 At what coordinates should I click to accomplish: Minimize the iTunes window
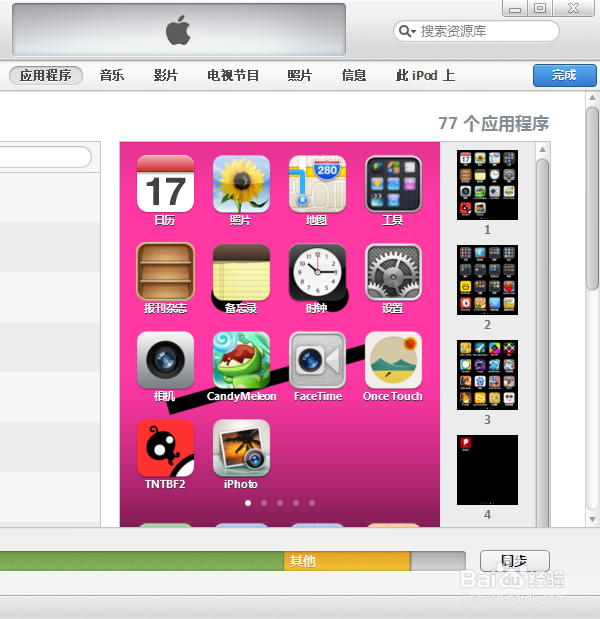[515, 9]
